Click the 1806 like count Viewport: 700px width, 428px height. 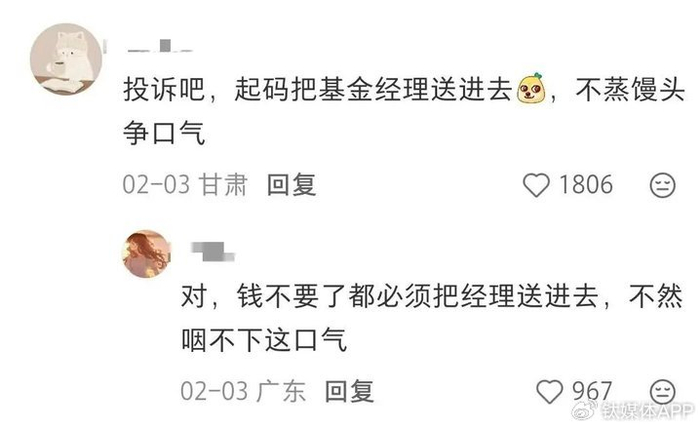pyautogui.click(x=586, y=185)
